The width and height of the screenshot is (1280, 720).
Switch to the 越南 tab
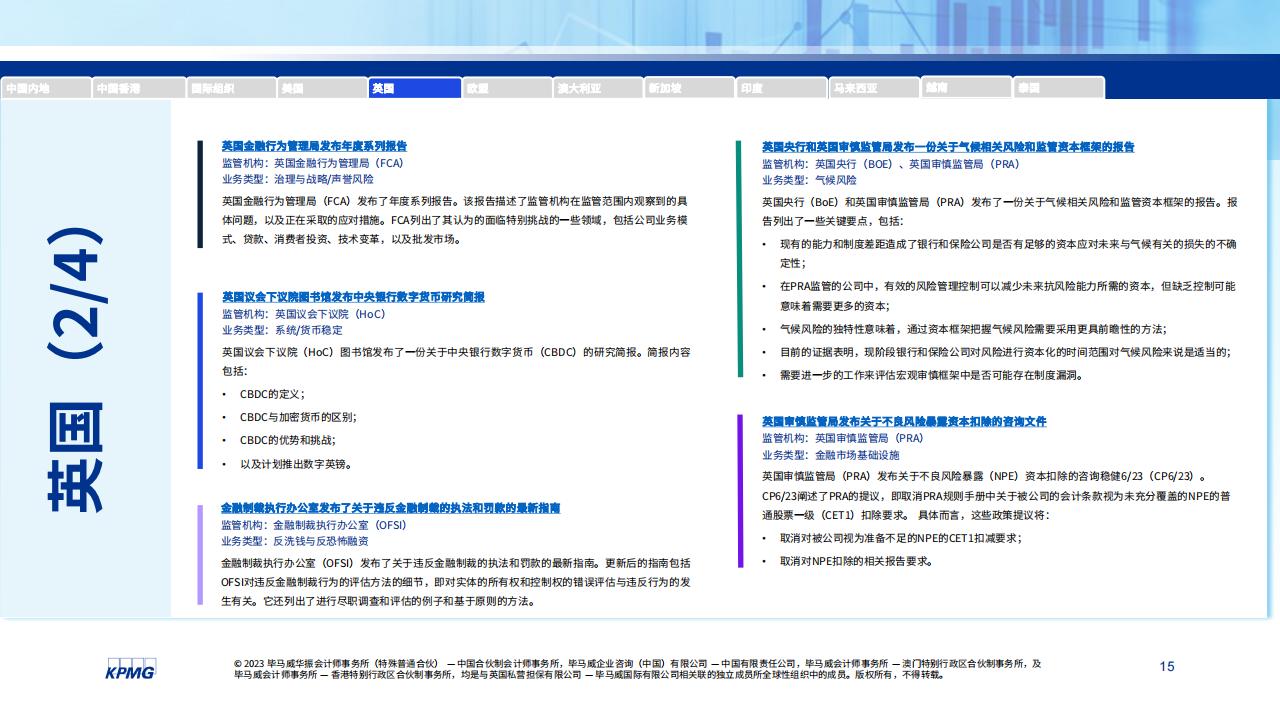966,88
